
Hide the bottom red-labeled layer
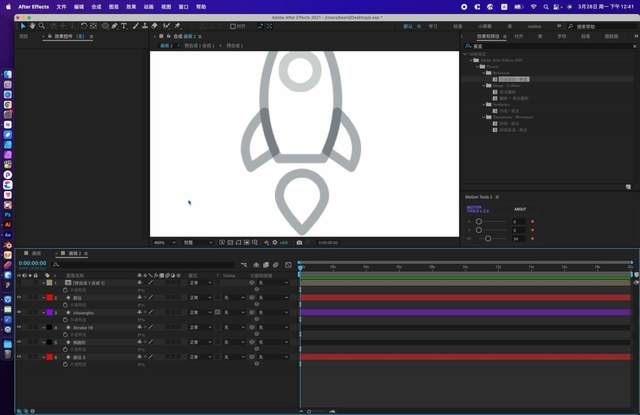click(x=19, y=357)
